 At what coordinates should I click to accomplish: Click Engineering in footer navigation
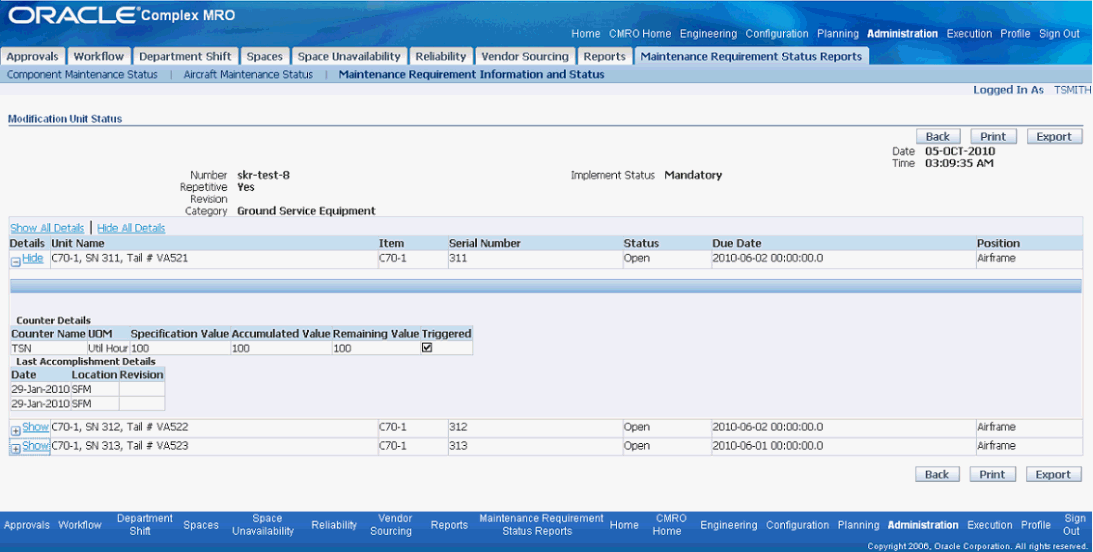click(x=728, y=525)
